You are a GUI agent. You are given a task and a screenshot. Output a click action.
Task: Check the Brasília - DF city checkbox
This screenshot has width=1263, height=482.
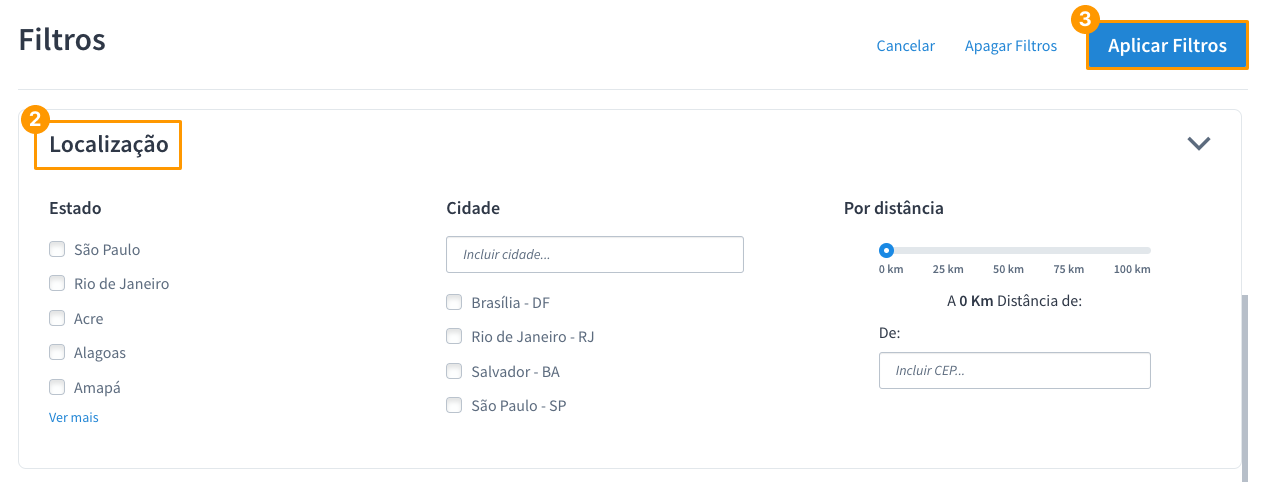[x=454, y=302]
